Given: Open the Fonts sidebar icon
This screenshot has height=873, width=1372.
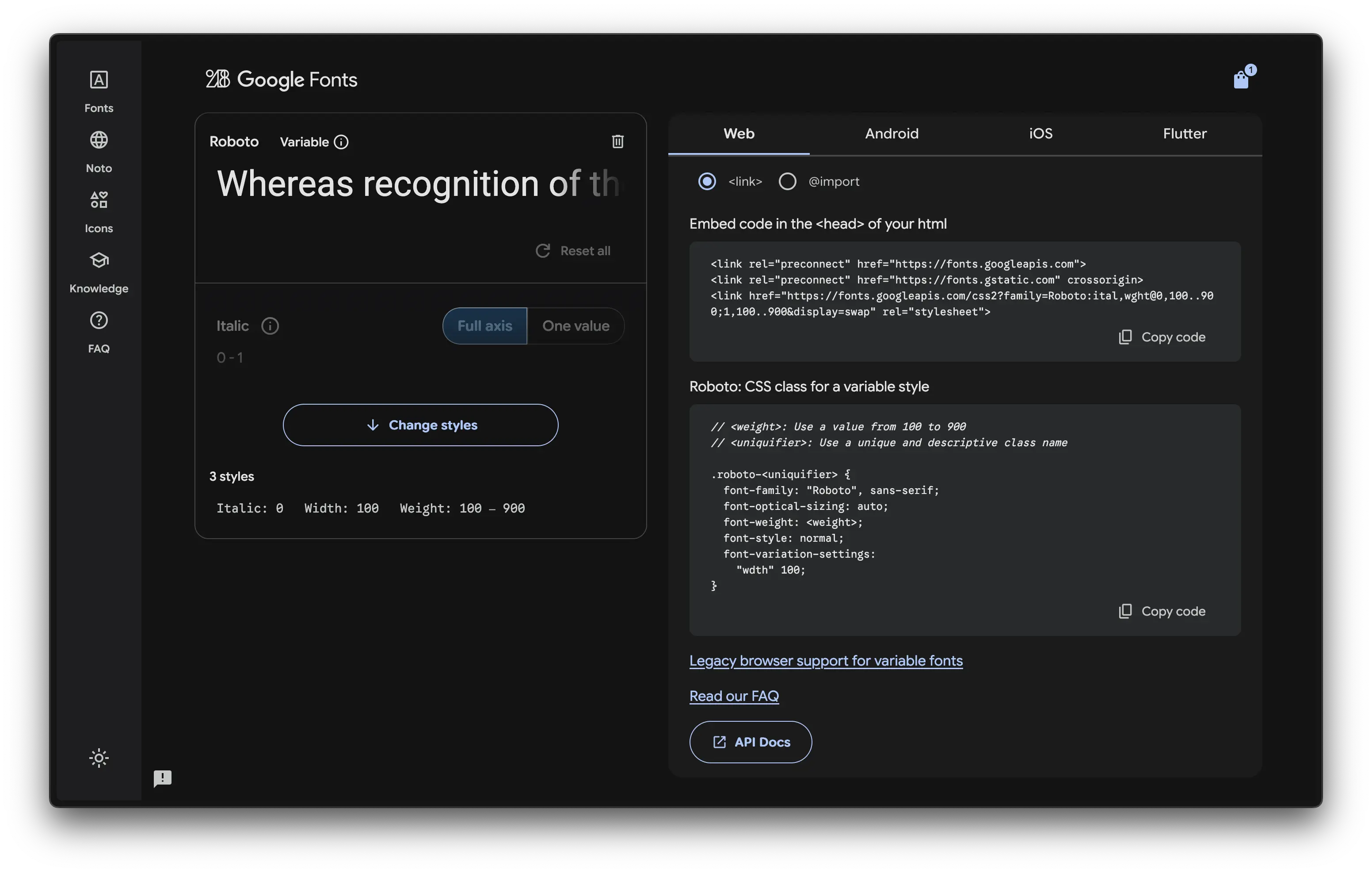Looking at the screenshot, I should pos(99,80).
